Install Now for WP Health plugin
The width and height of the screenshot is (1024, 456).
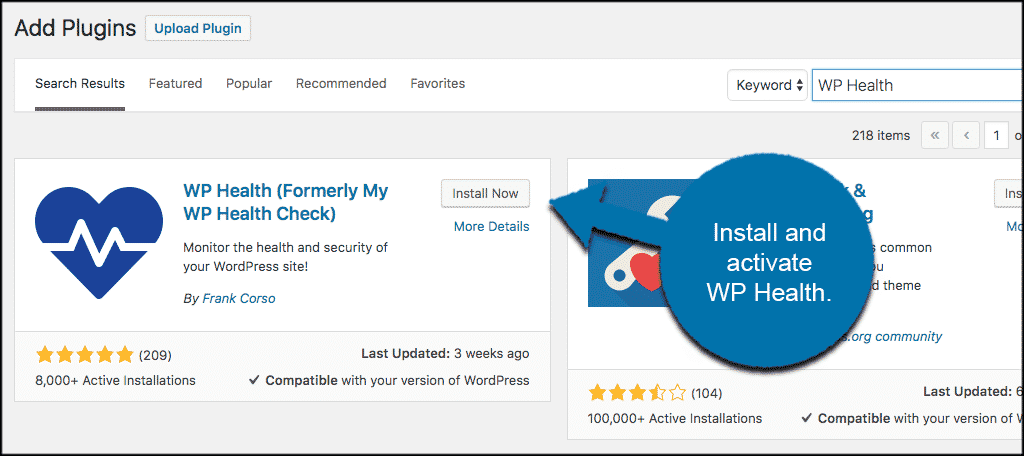point(485,193)
